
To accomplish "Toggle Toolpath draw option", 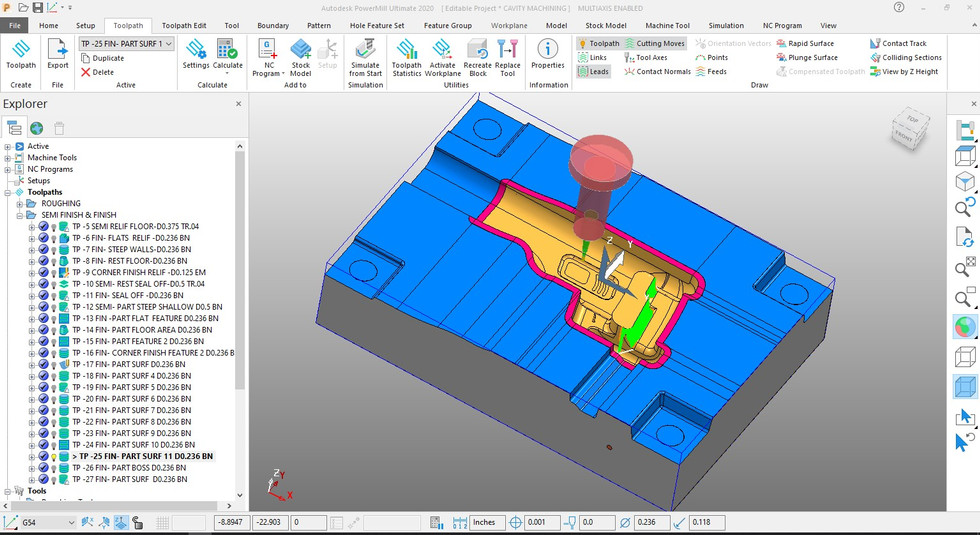I will point(598,43).
